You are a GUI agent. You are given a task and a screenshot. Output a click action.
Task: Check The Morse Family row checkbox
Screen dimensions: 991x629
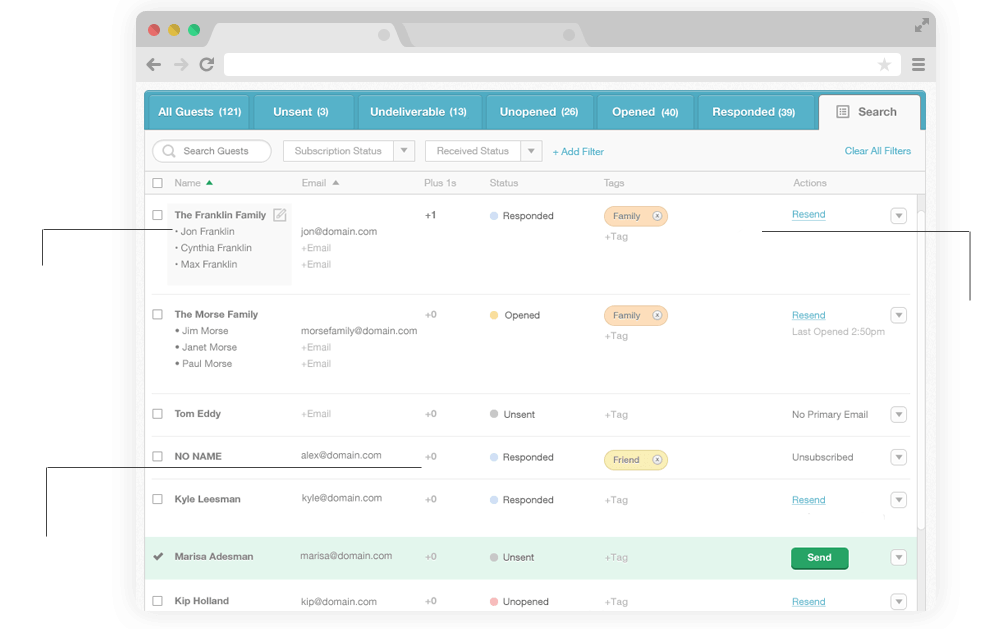157,314
